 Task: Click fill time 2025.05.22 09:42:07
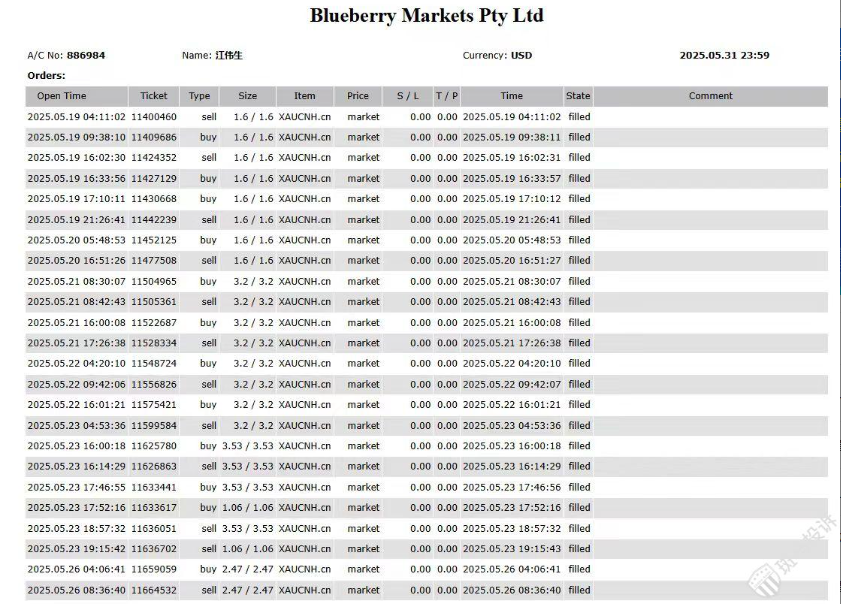512,385
